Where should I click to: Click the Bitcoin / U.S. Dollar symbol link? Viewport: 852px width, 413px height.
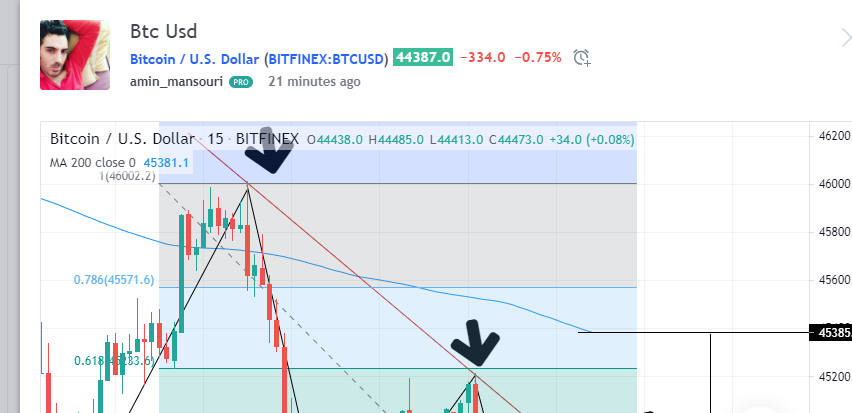pos(259,58)
